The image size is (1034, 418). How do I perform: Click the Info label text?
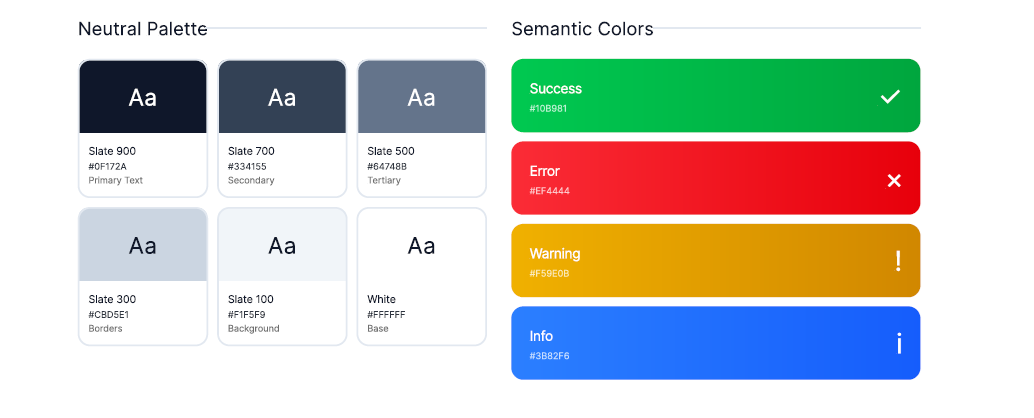[541, 336]
